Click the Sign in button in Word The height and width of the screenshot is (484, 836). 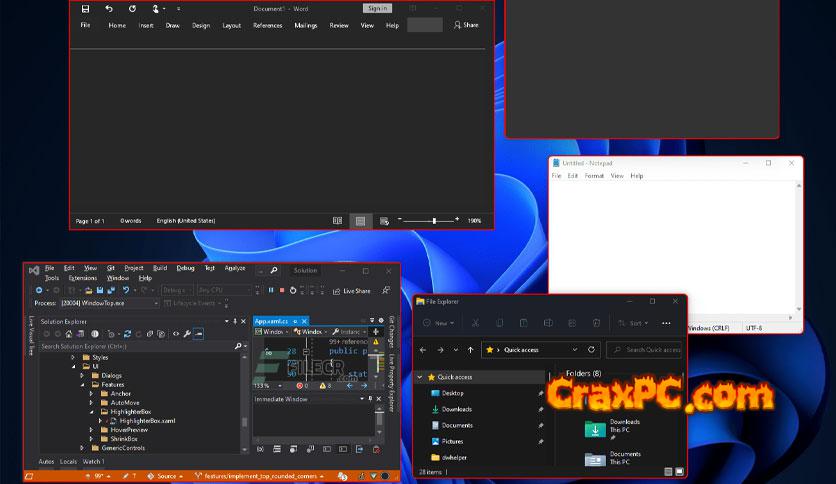tap(376, 8)
